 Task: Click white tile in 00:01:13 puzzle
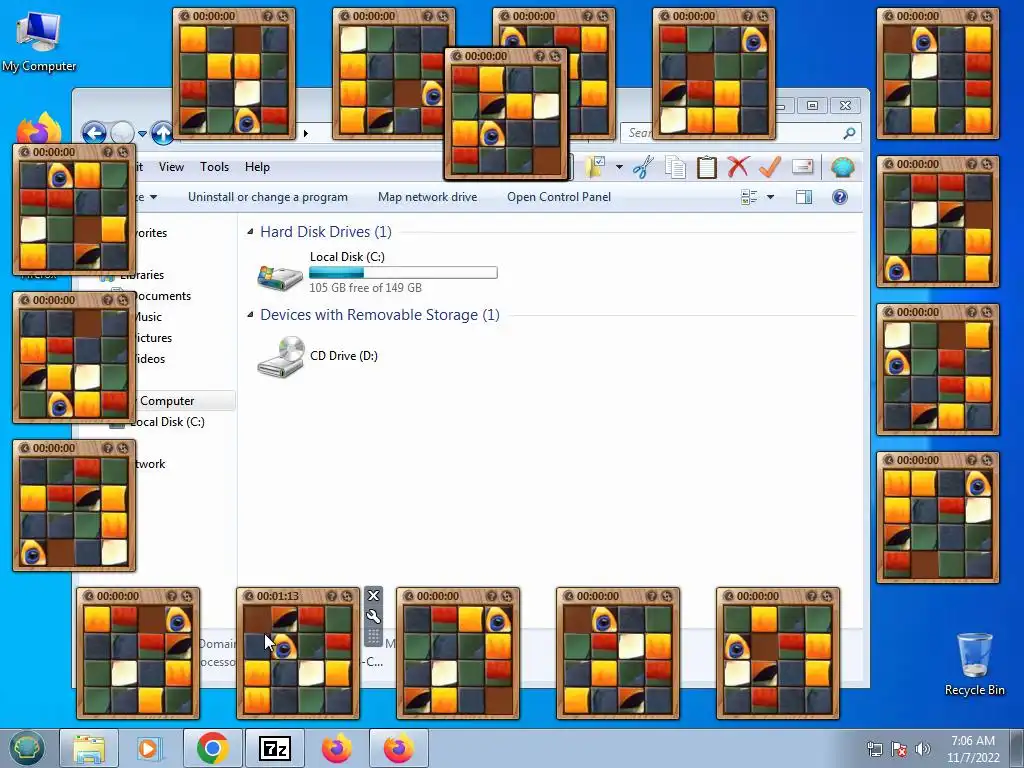coord(312,673)
